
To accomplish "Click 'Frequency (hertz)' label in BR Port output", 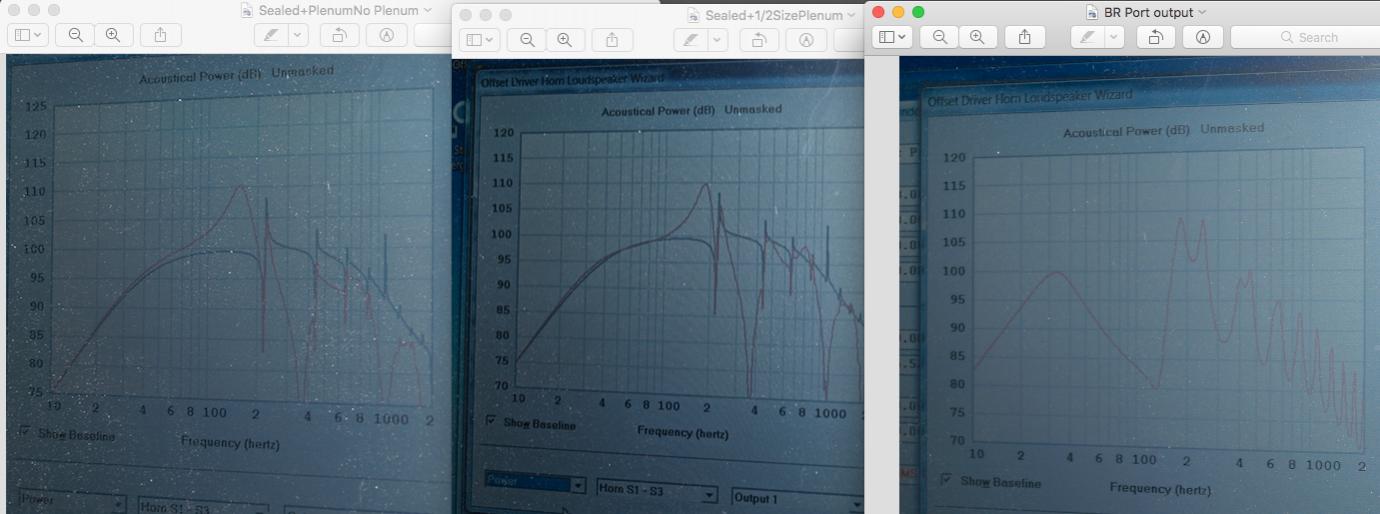I will [x=1160, y=488].
